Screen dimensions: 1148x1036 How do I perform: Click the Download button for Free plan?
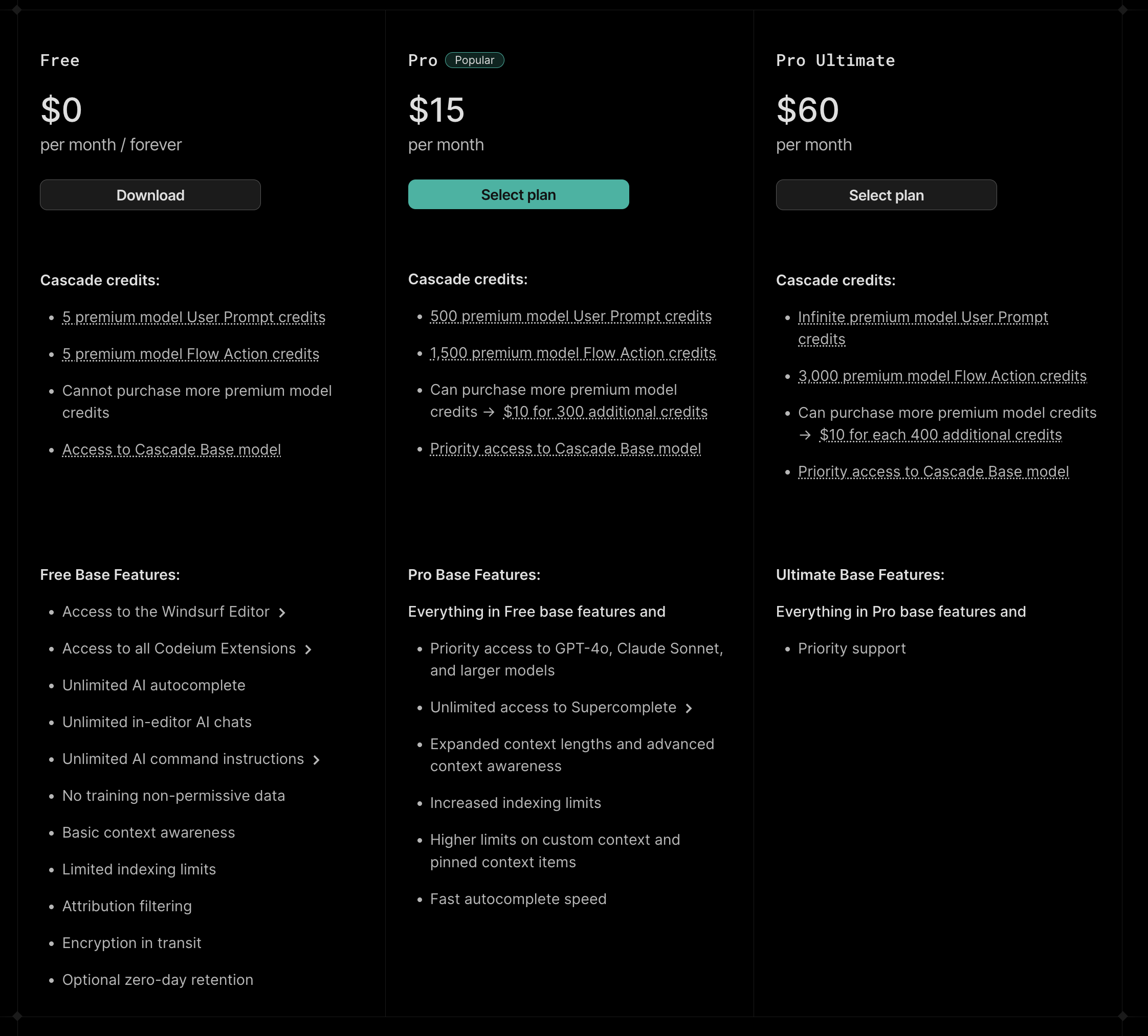(x=150, y=195)
